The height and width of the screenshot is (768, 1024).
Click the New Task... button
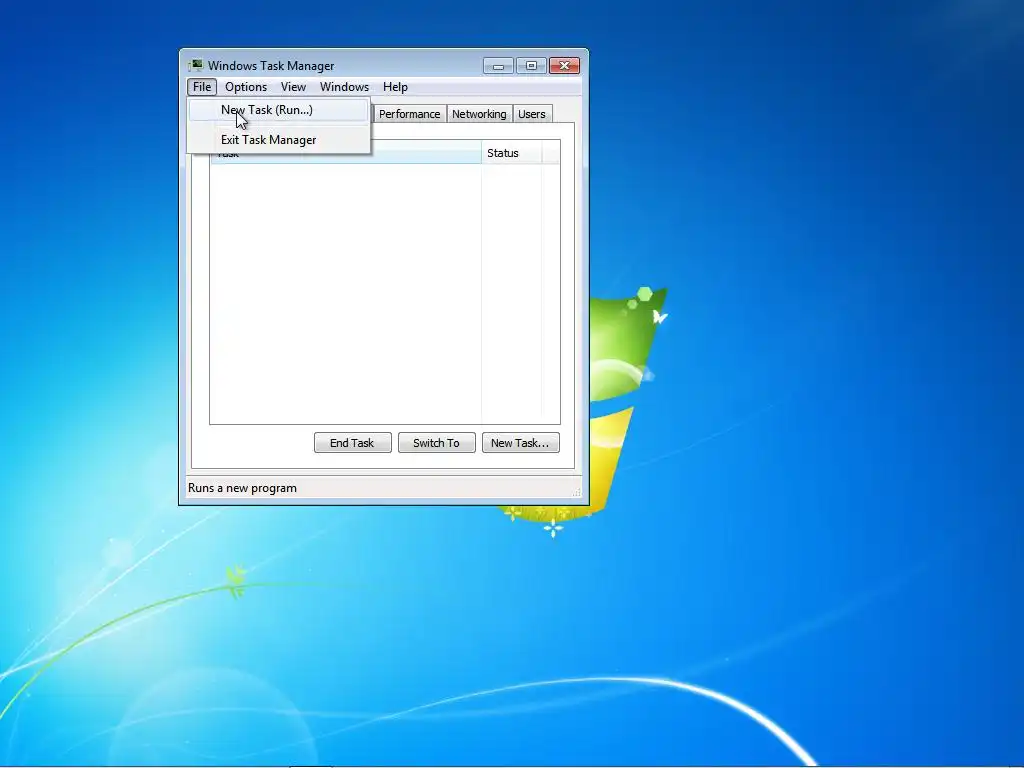520,443
